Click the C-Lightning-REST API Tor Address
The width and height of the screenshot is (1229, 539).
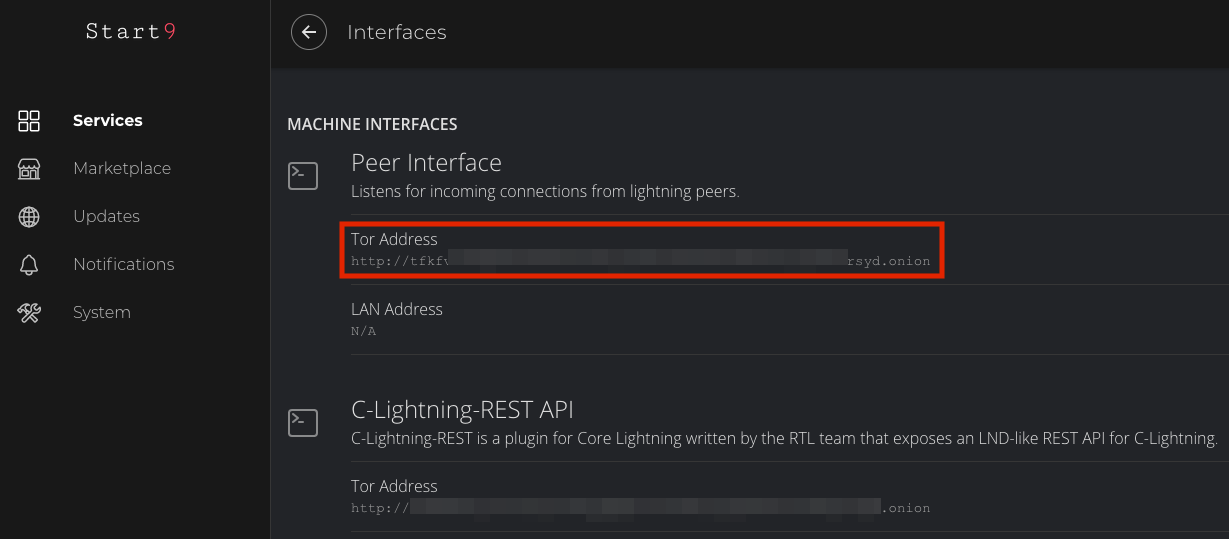(x=640, y=496)
